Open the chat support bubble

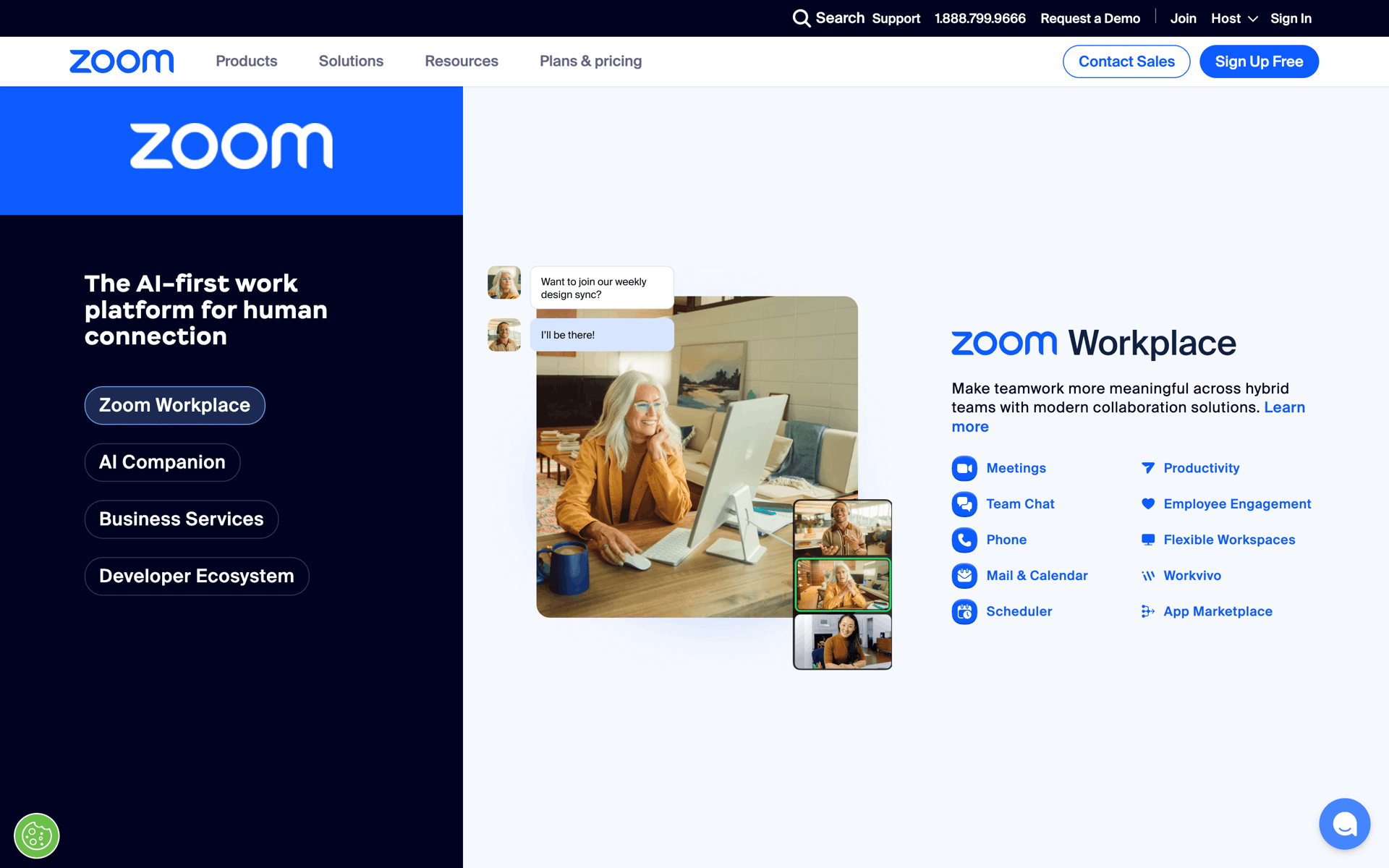(x=1344, y=824)
